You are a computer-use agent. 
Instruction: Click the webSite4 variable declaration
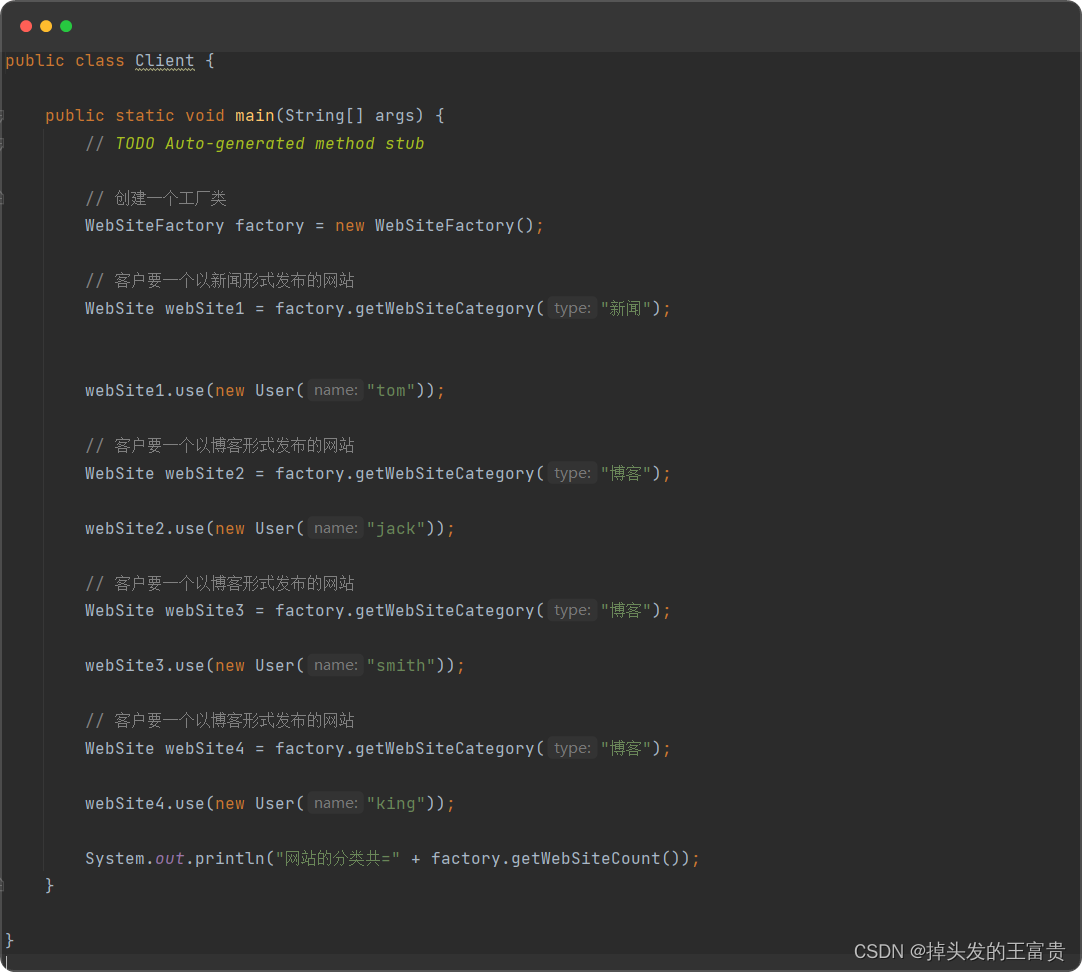(x=205, y=748)
